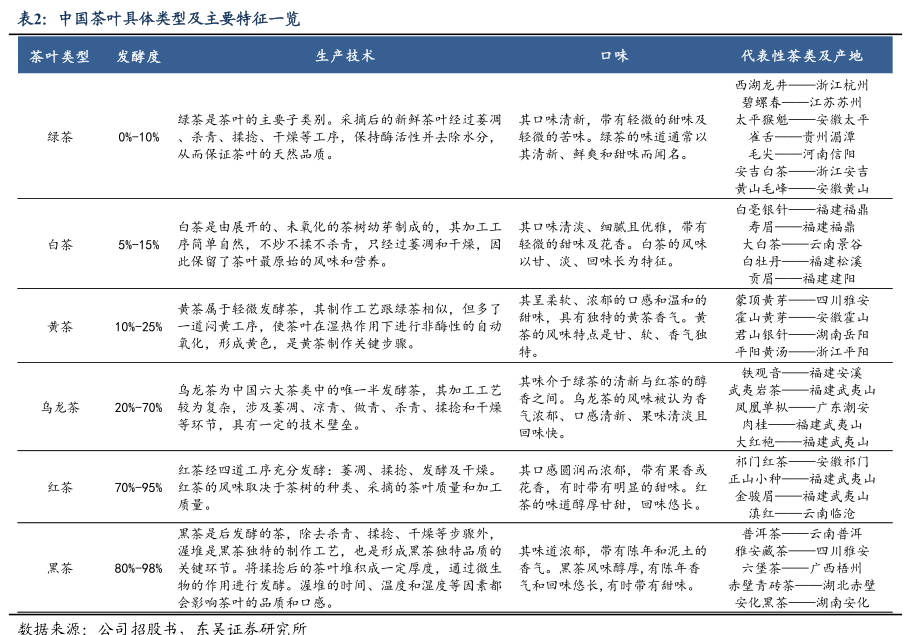Click the '黑茶' row label in first column

click(59, 568)
